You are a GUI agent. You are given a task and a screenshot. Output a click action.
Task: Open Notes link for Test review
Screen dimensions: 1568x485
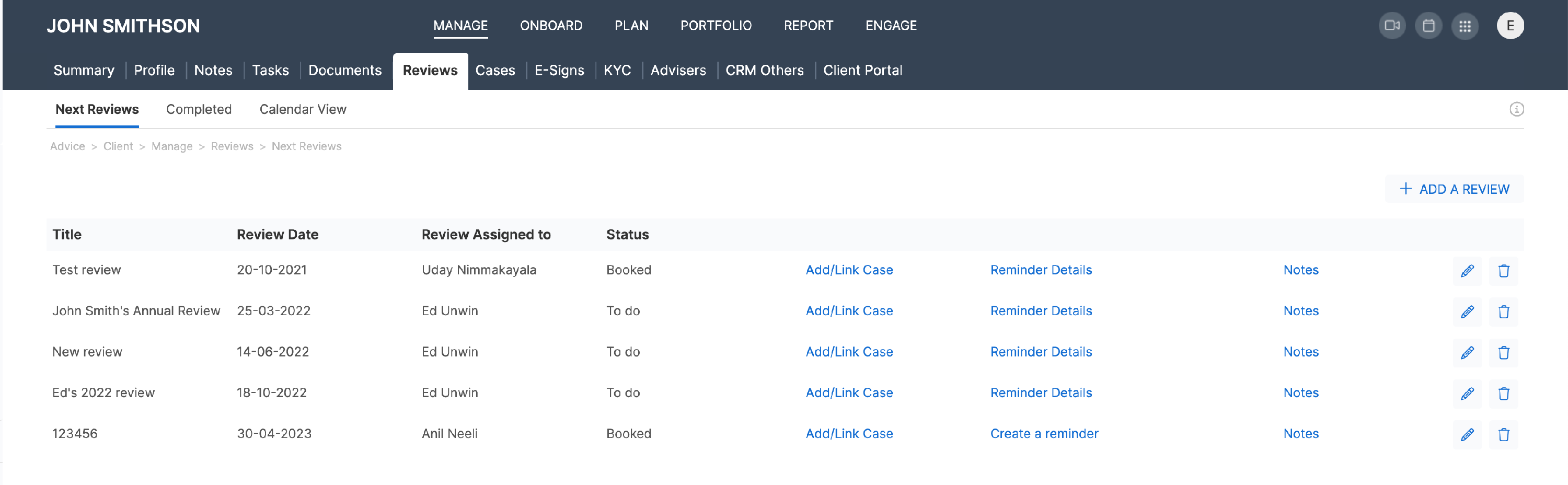pos(1300,270)
